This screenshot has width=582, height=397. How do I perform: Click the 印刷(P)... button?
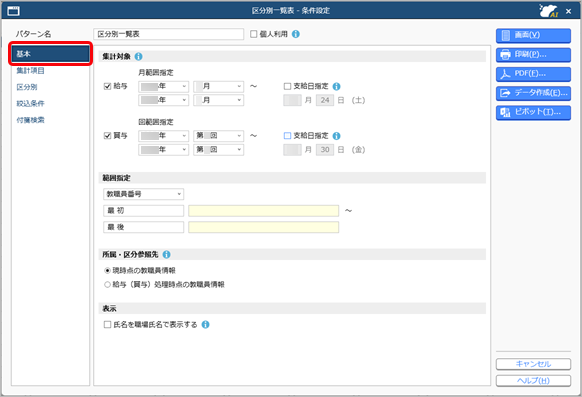[533, 55]
